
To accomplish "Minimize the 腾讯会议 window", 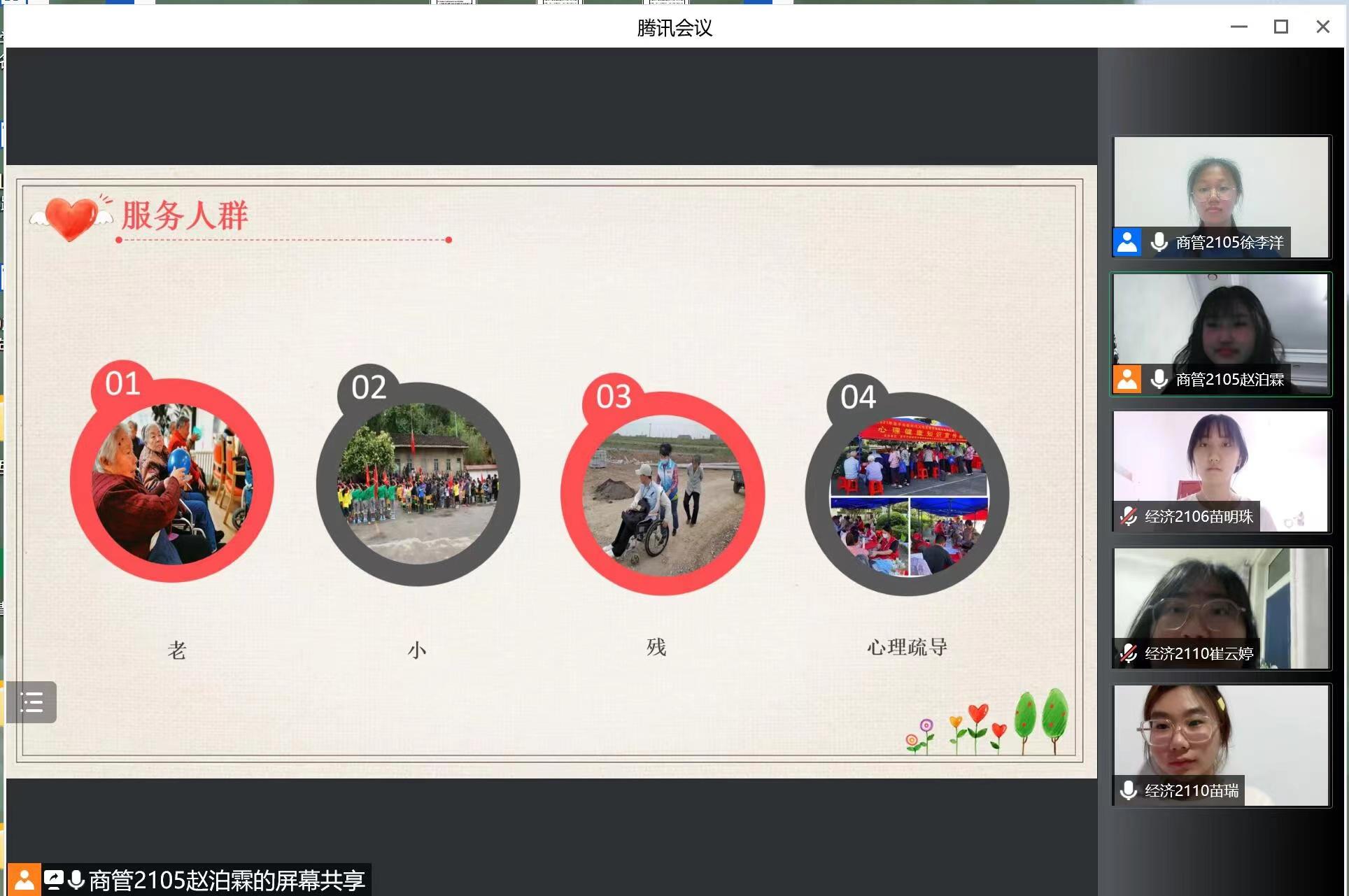I will pos(1239,27).
